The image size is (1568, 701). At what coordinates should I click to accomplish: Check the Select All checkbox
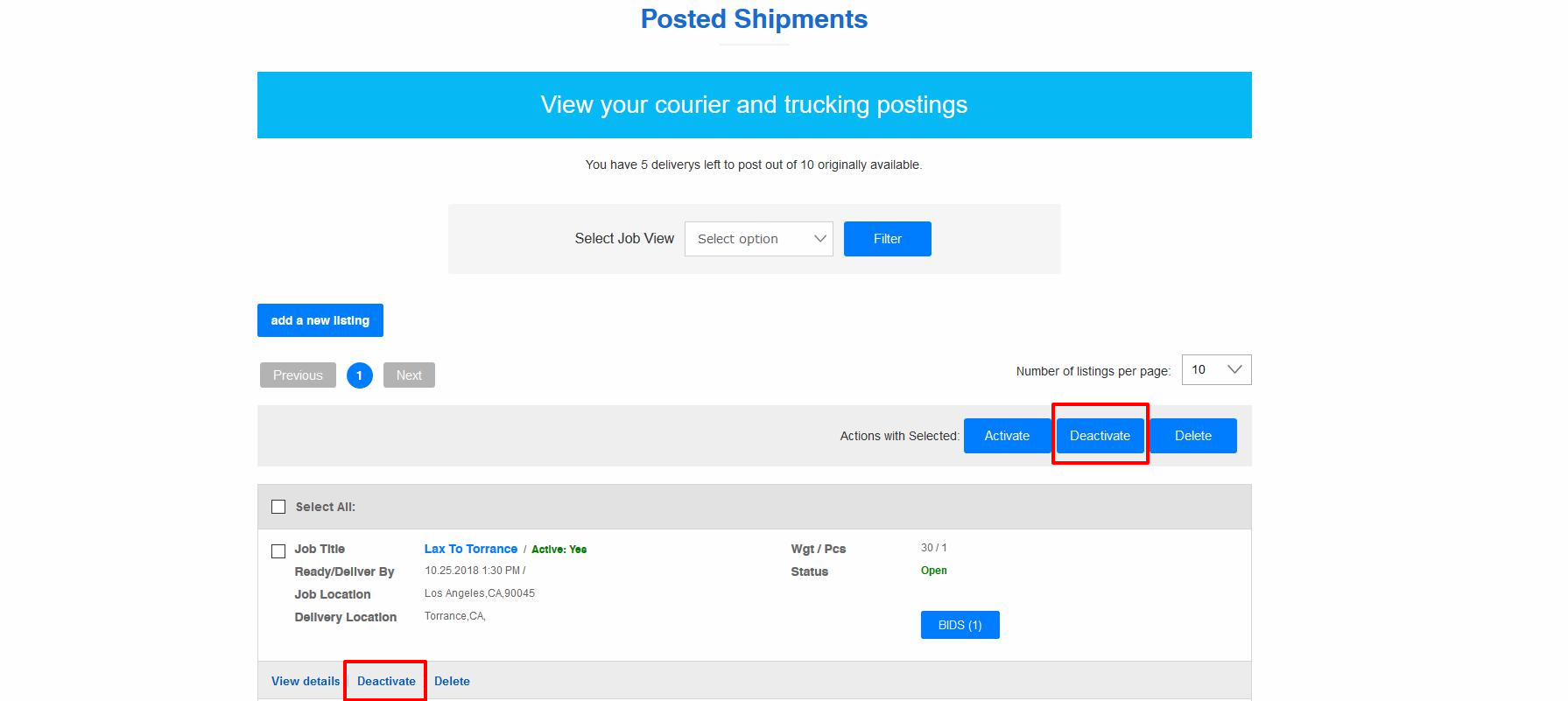coord(278,507)
